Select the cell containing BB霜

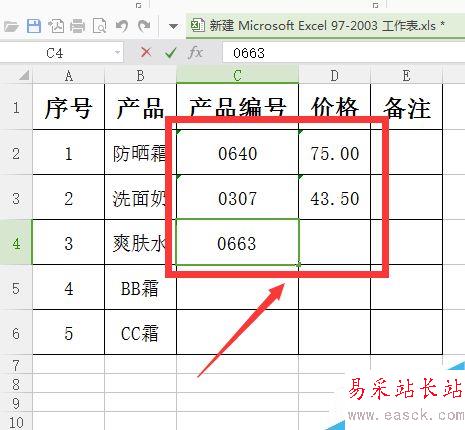140,288
